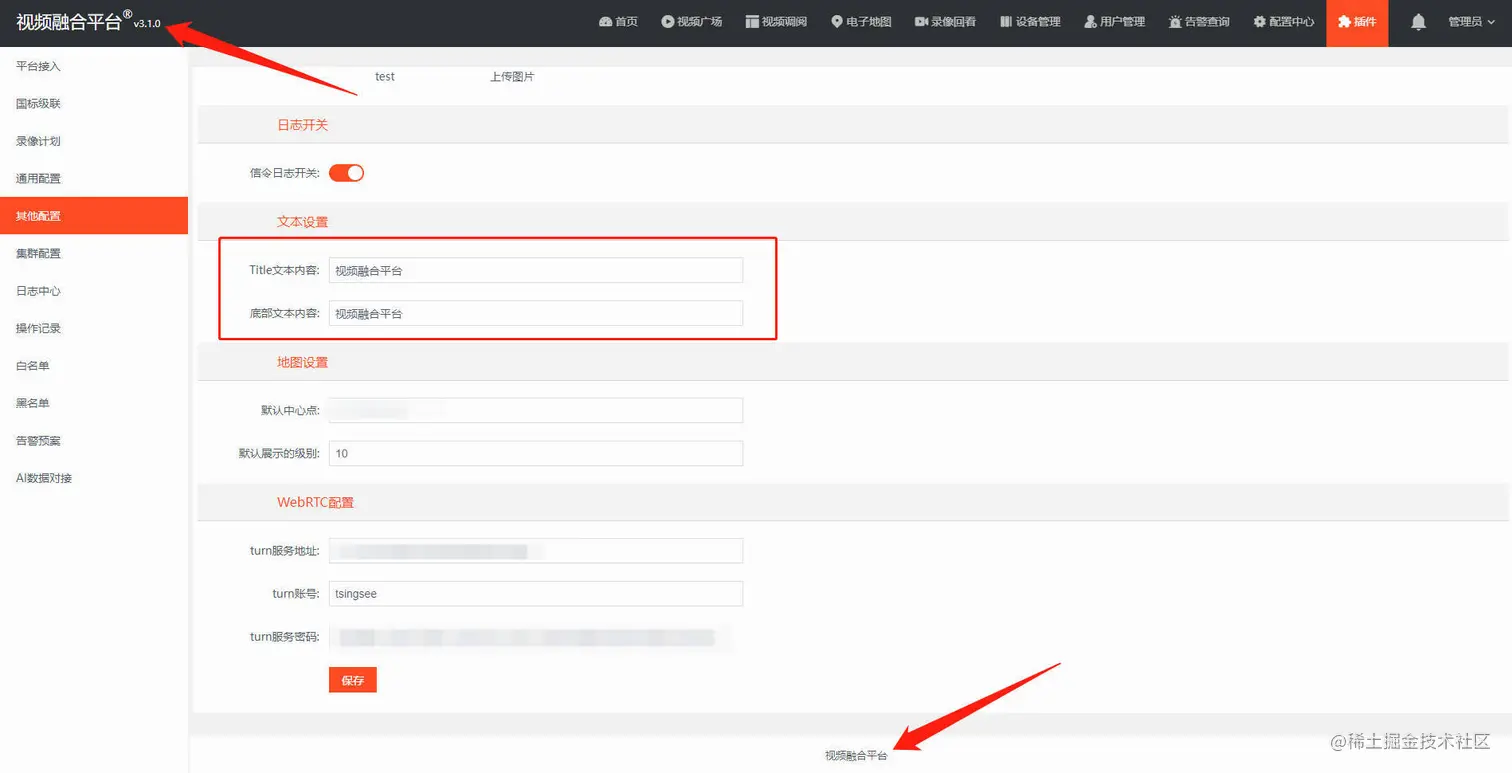Open notifications bell icon
This screenshot has width=1512, height=773.
click(1418, 22)
